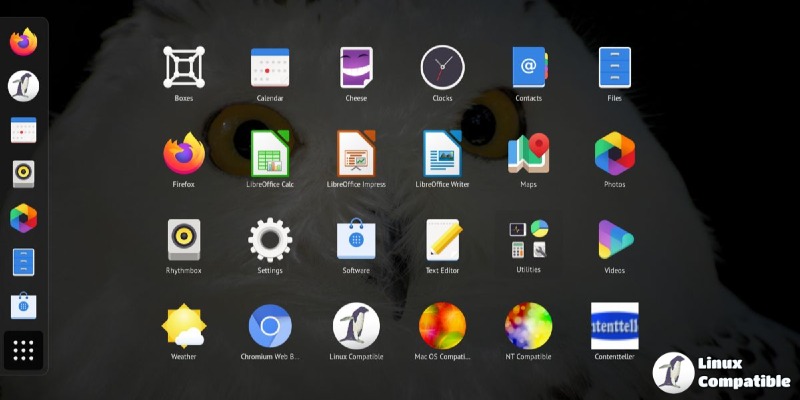Launch Chromium Web Browser
Screen dimensions: 800x400
(270, 326)
